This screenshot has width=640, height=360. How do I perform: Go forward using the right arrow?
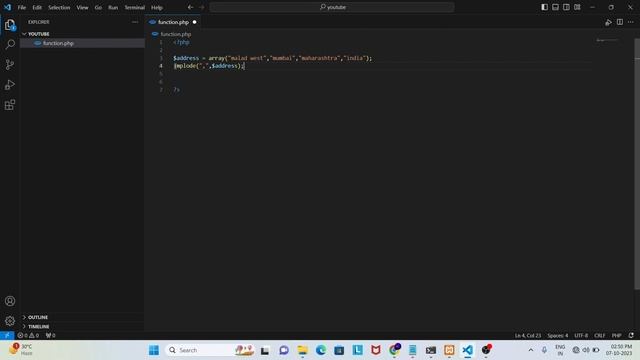(201, 7)
